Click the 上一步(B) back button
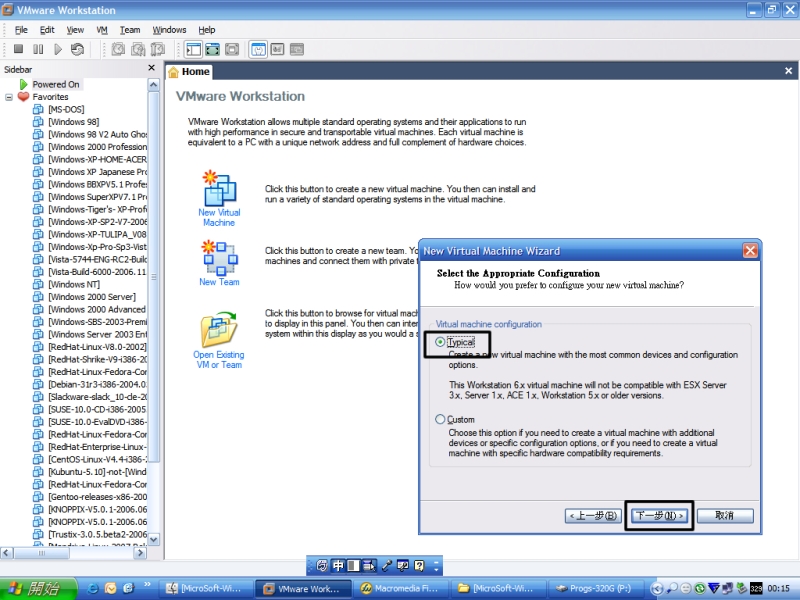The width and height of the screenshot is (800, 600). [593, 516]
